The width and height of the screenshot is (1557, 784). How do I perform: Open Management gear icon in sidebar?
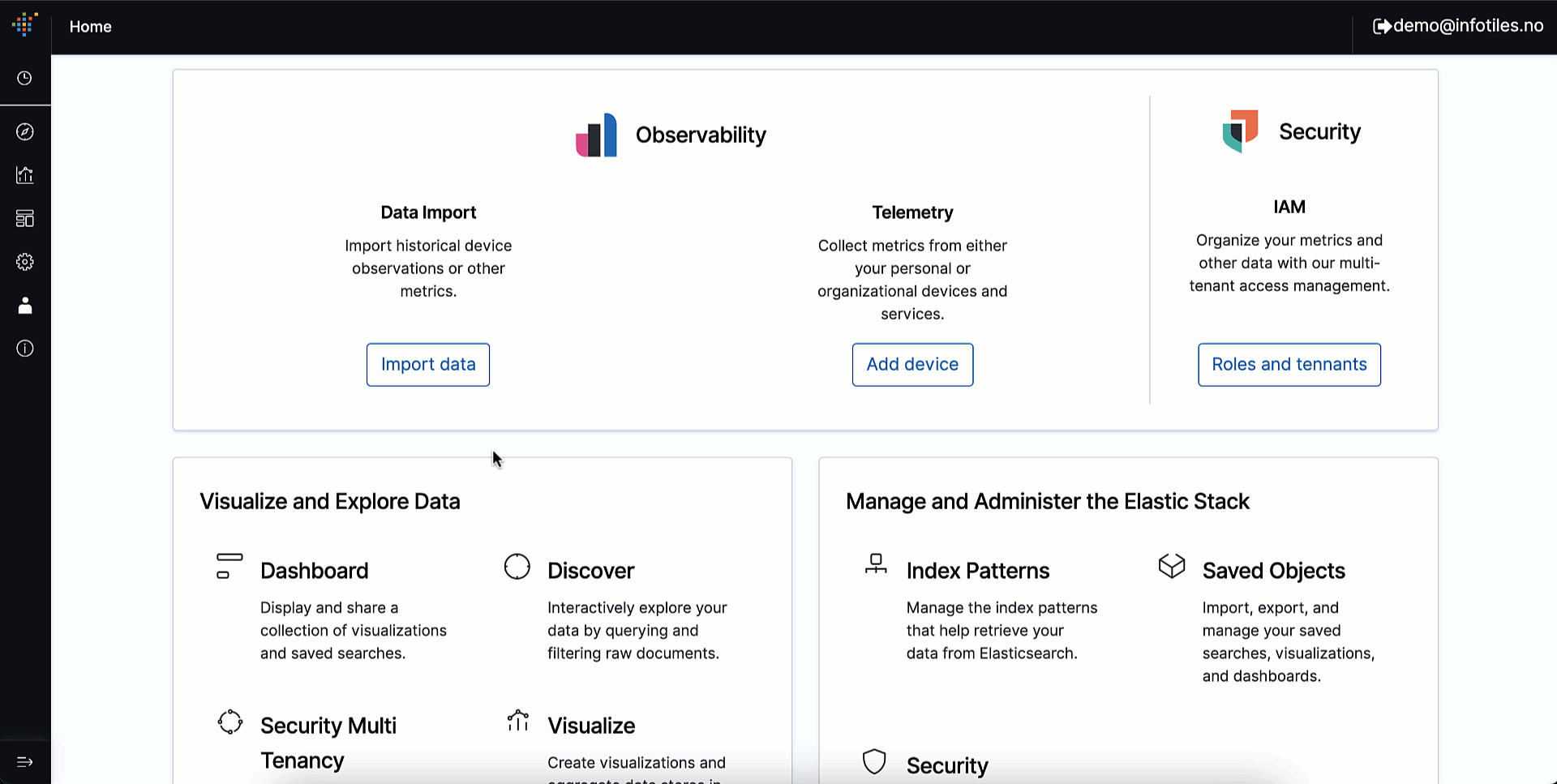coord(25,262)
